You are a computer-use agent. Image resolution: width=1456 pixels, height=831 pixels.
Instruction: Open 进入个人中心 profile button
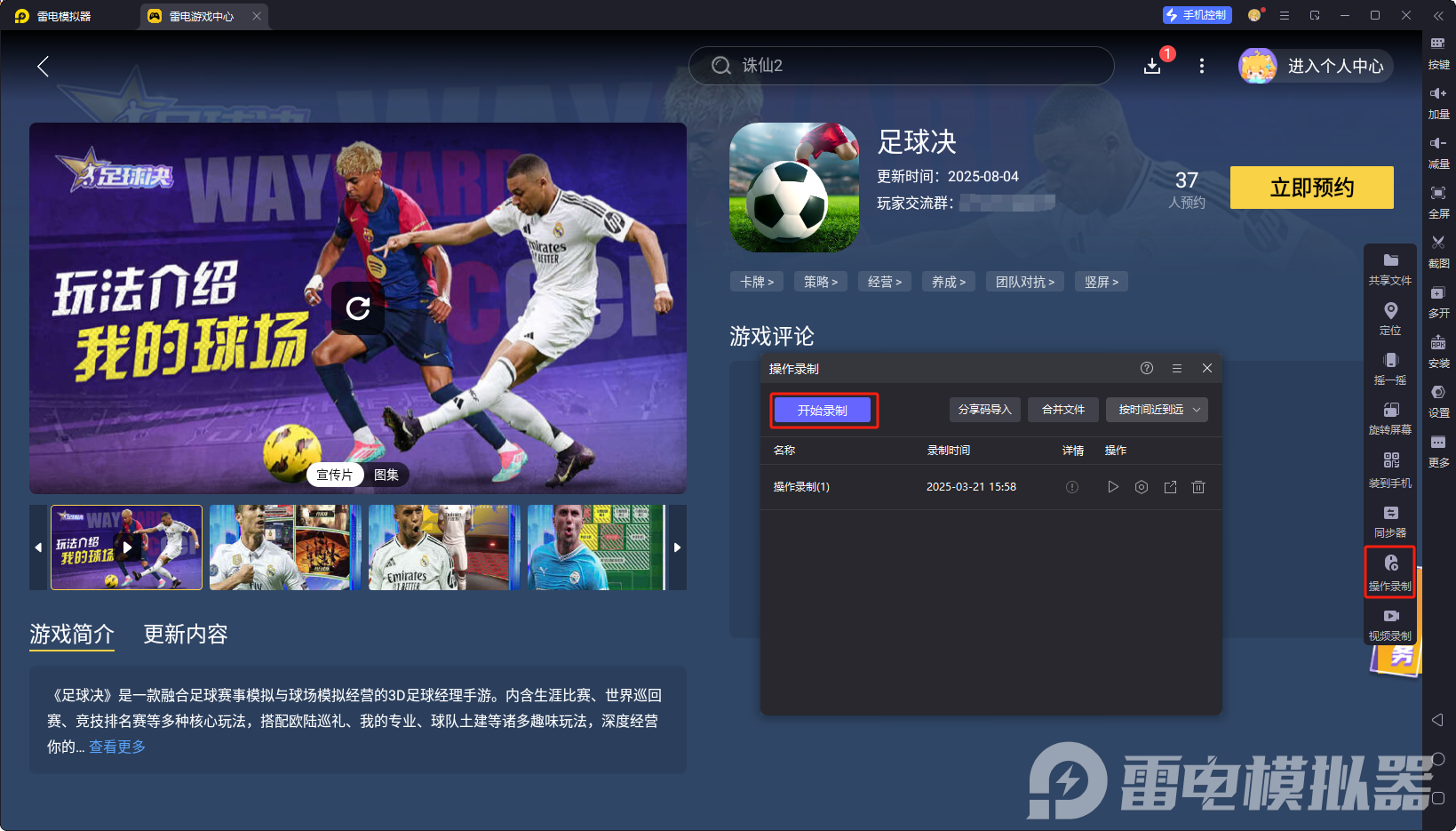coord(1316,66)
